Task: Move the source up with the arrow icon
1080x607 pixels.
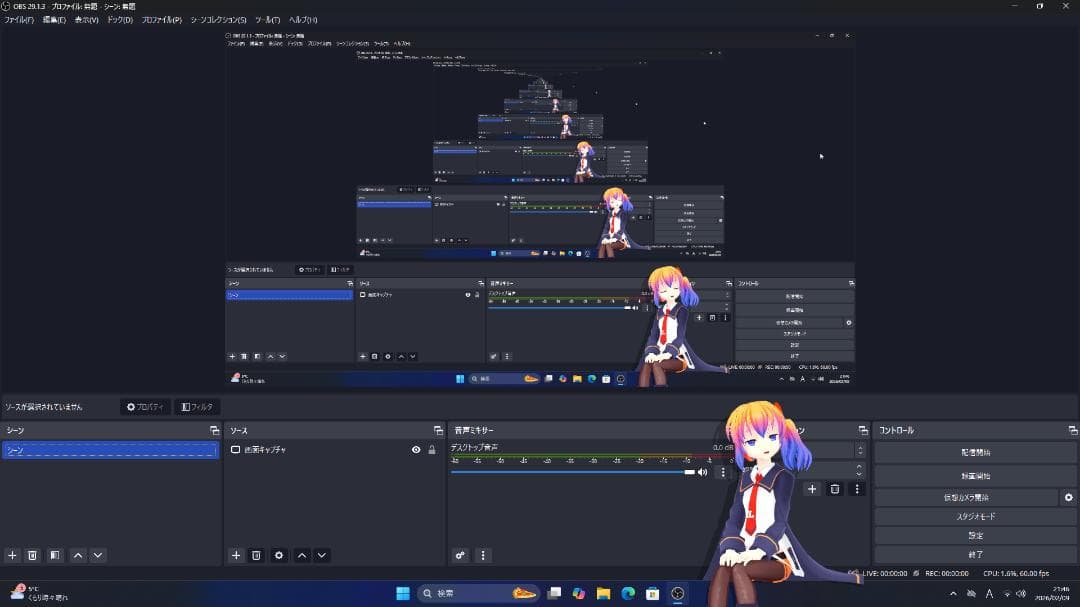Action: point(300,555)
